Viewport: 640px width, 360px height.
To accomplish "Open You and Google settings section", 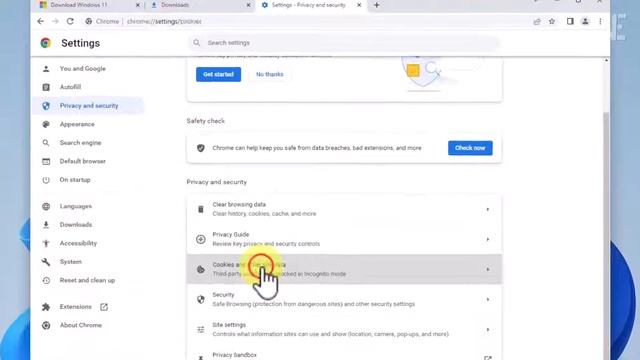I will click(x=82, y=69).
